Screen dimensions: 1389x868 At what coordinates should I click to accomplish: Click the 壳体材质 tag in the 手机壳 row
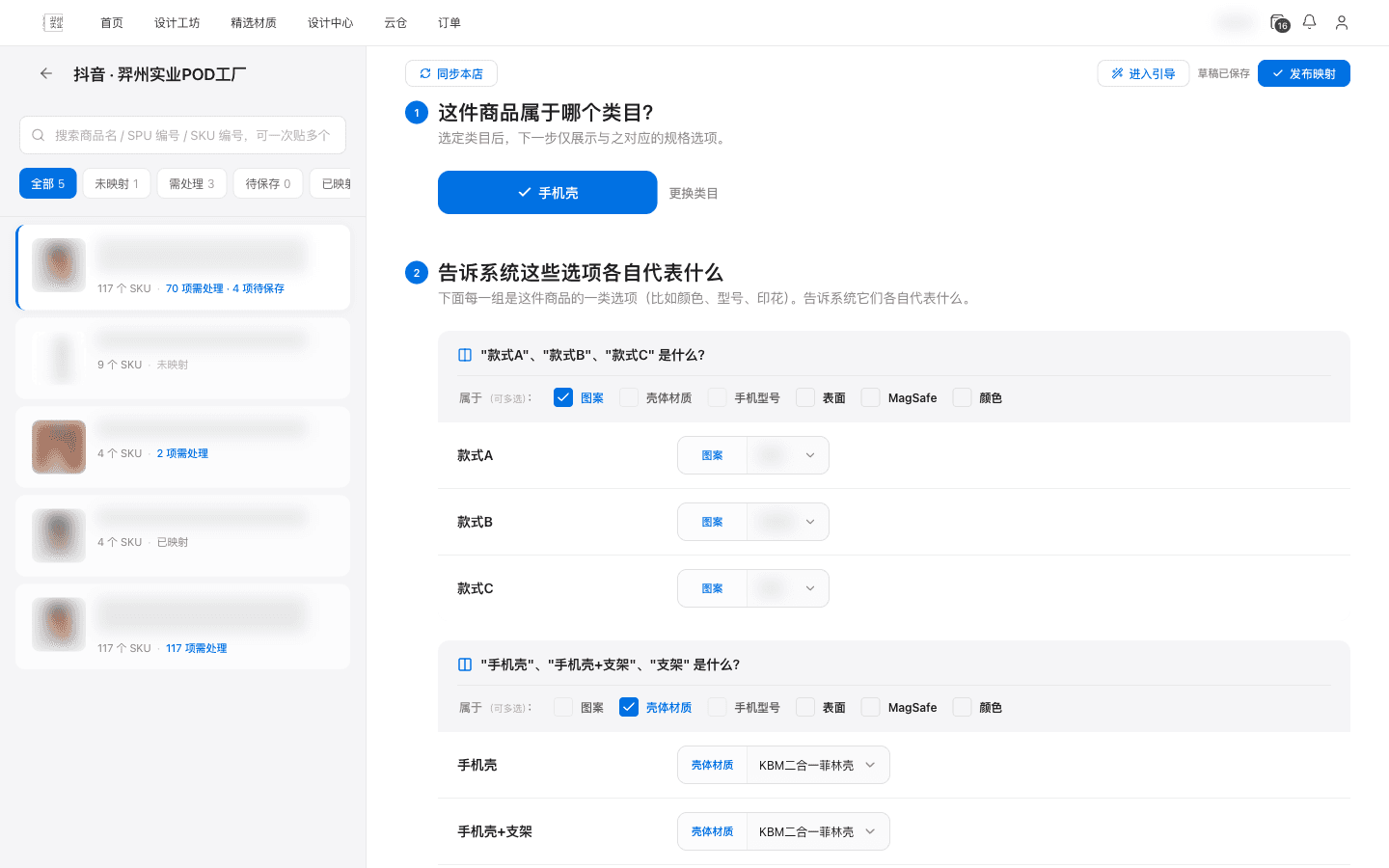[x=712, y=765]
